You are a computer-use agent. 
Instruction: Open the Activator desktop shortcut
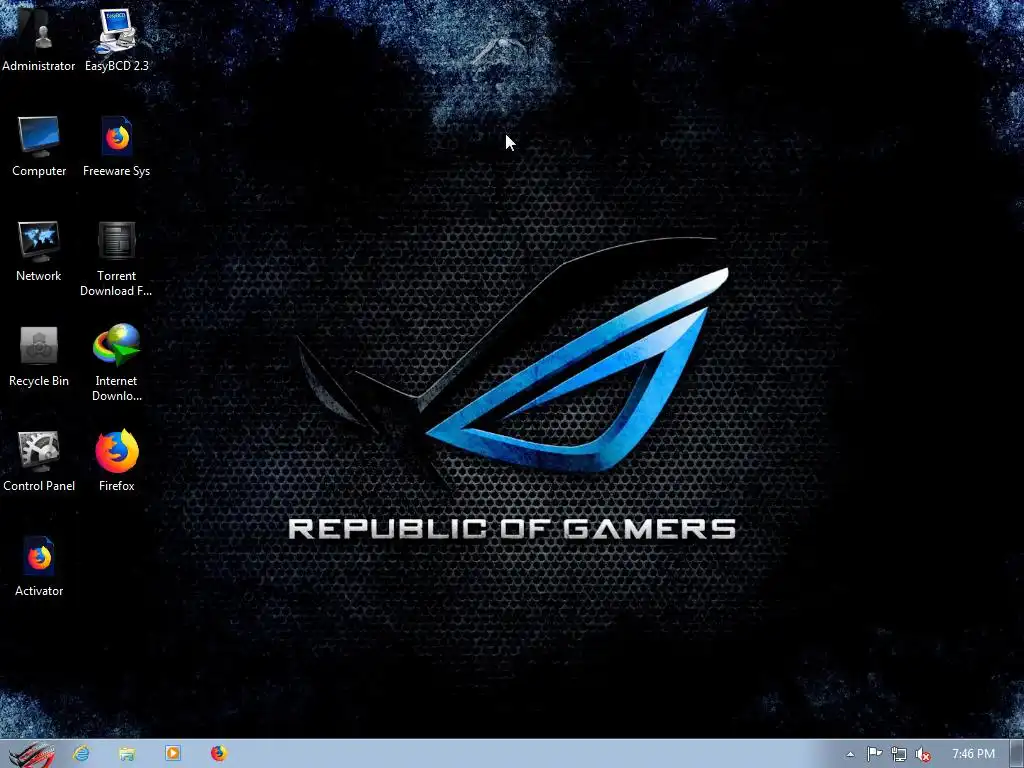click(x=39, y=566)
